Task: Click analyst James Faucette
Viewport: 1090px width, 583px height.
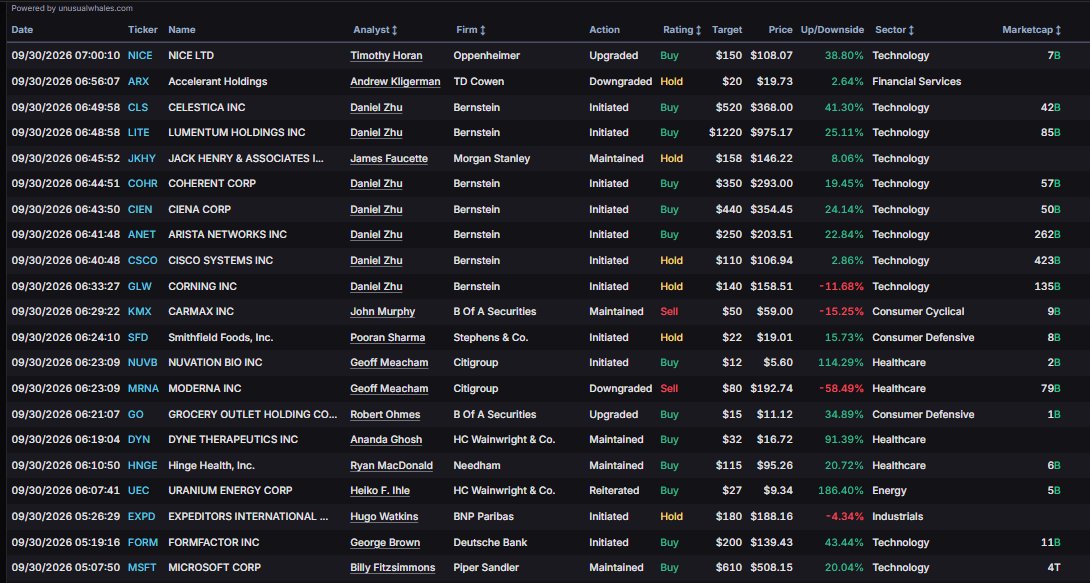Action: pos(389,158)
